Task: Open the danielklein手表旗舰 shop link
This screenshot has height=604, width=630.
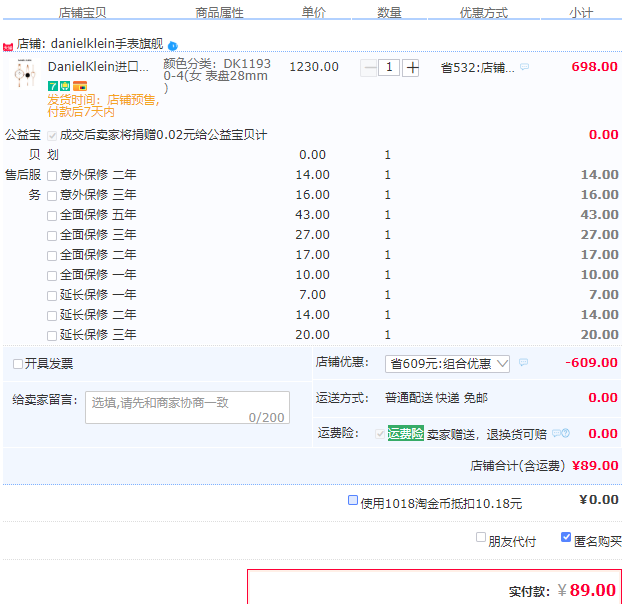Action: pyautogui.click(x=107, y=43)
